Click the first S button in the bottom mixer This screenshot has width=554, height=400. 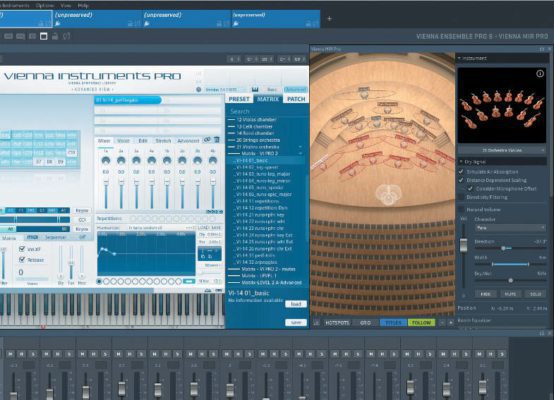33,354
